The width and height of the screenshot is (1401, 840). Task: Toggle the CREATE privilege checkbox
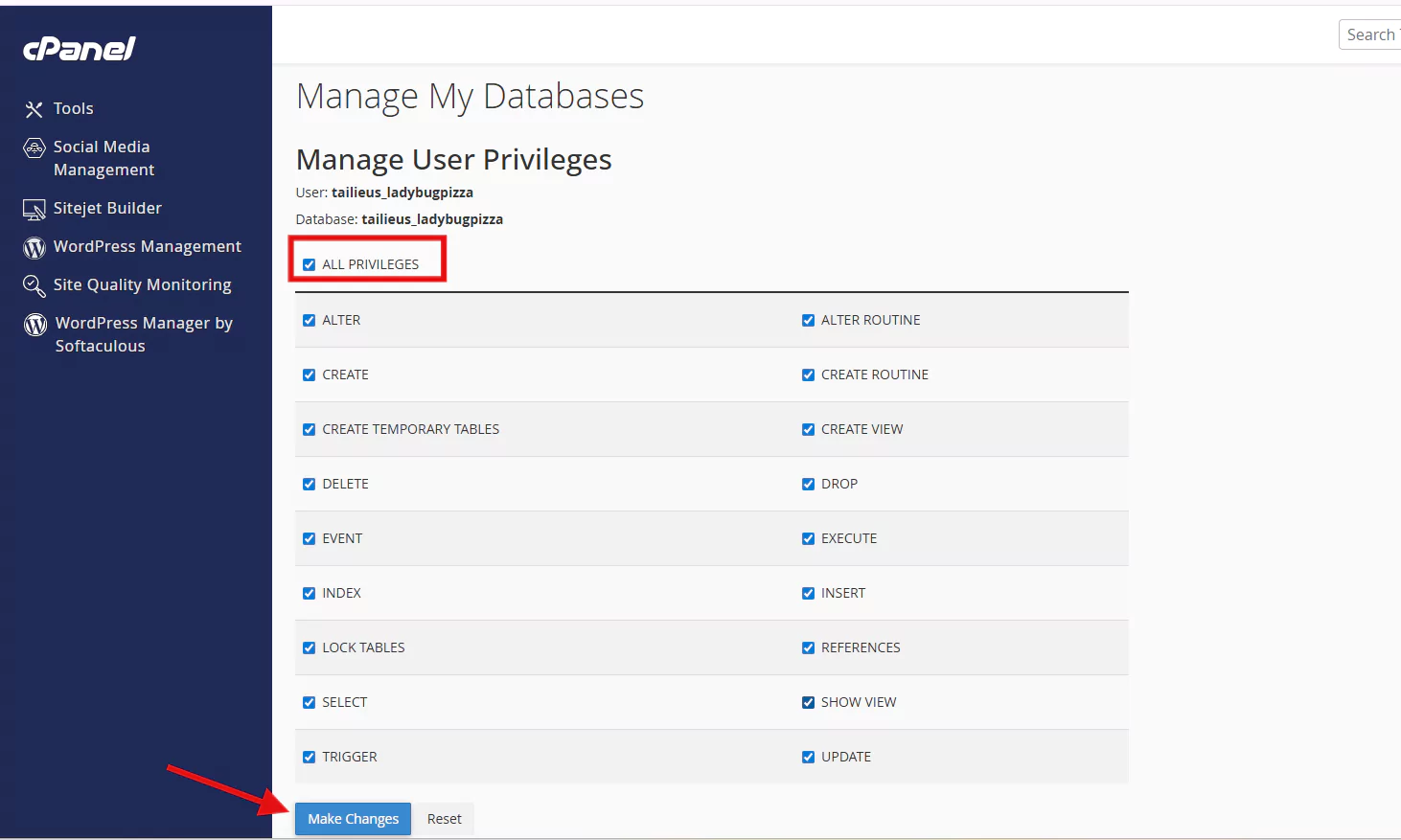pos(309,375)
